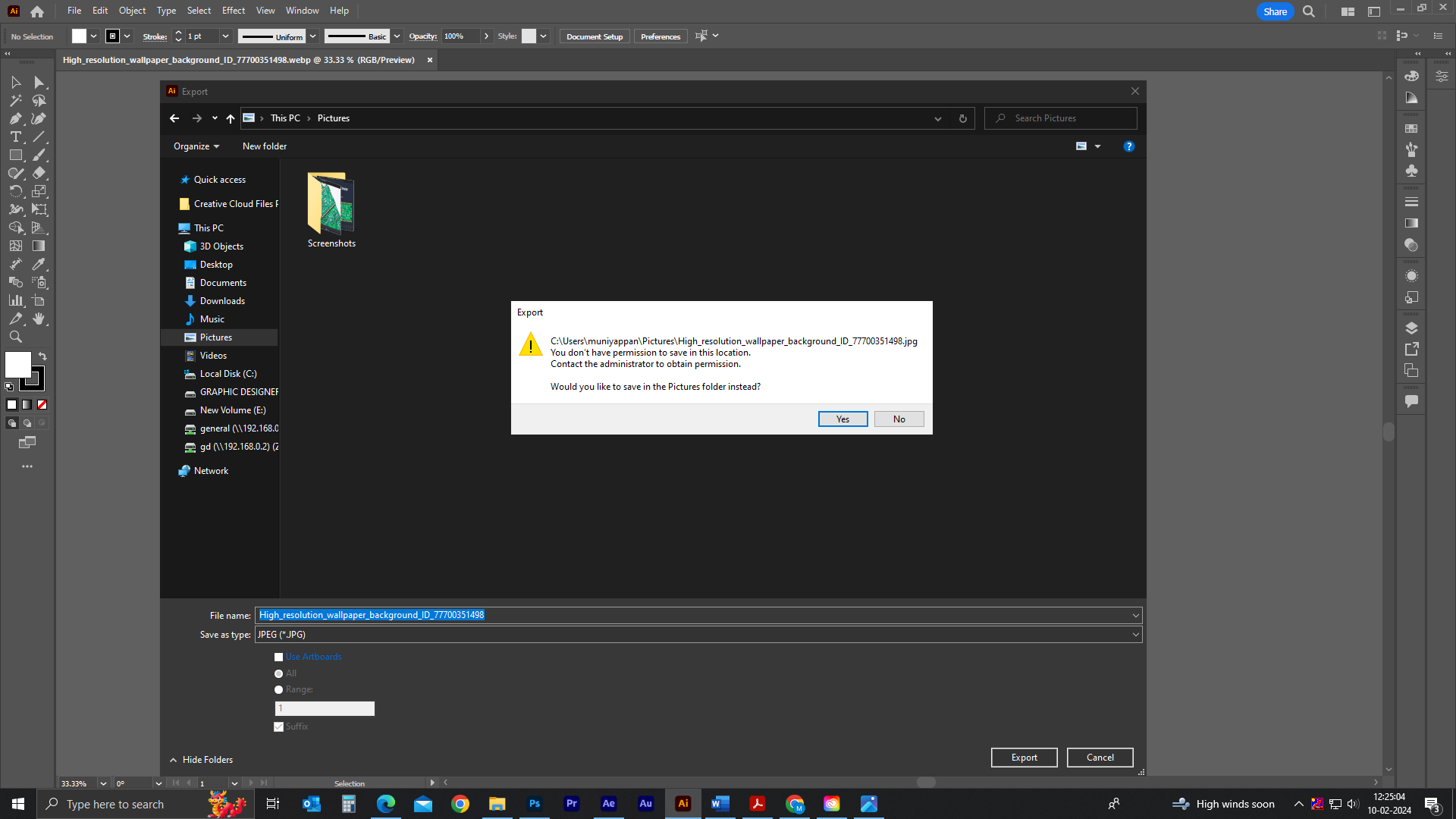Open the Comments panel
Screen dimensions: 1456x819
tap(1411, 400)
